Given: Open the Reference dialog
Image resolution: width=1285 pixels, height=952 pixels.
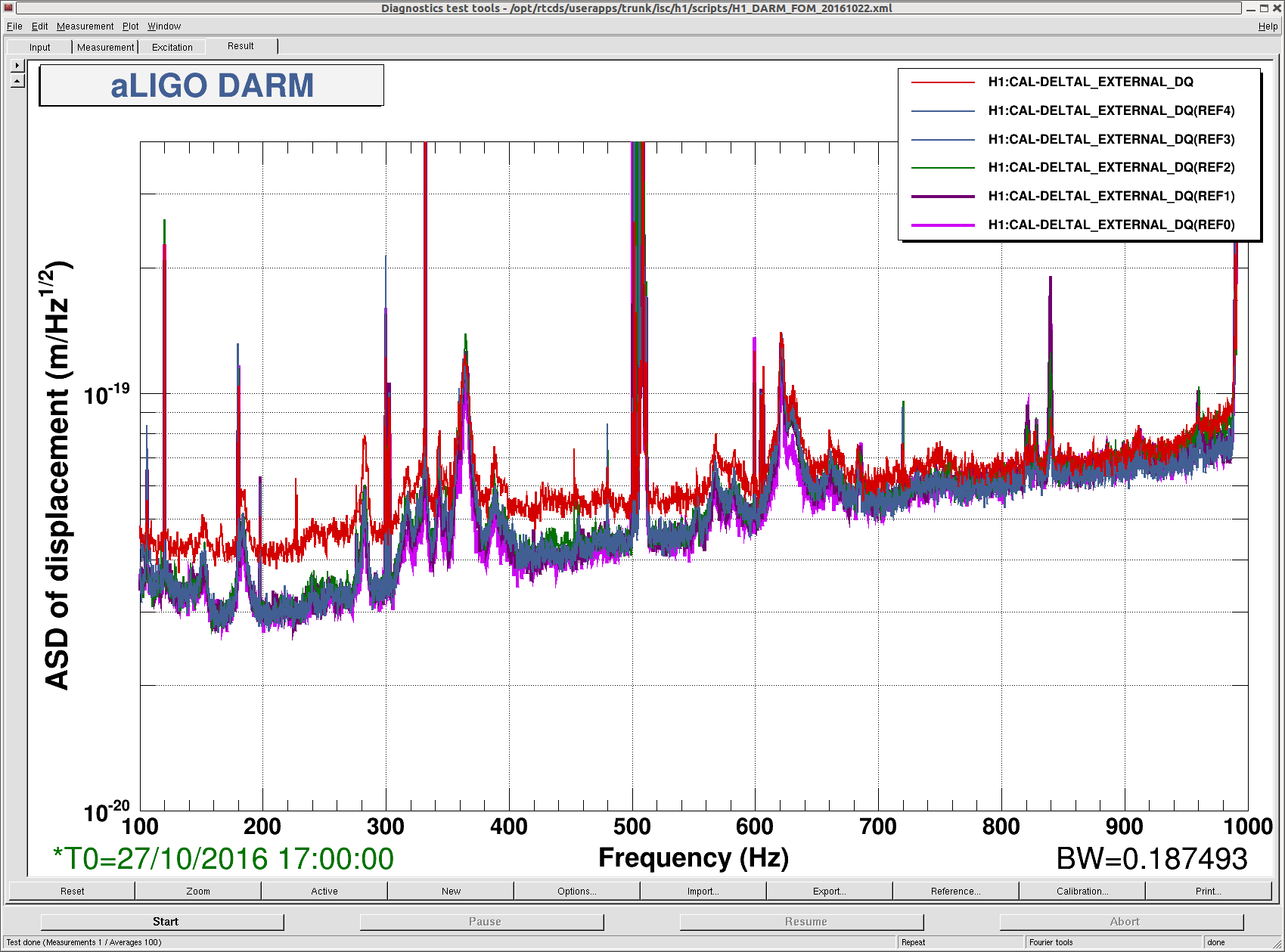Looking at the screenshot, I should point(956,891).
